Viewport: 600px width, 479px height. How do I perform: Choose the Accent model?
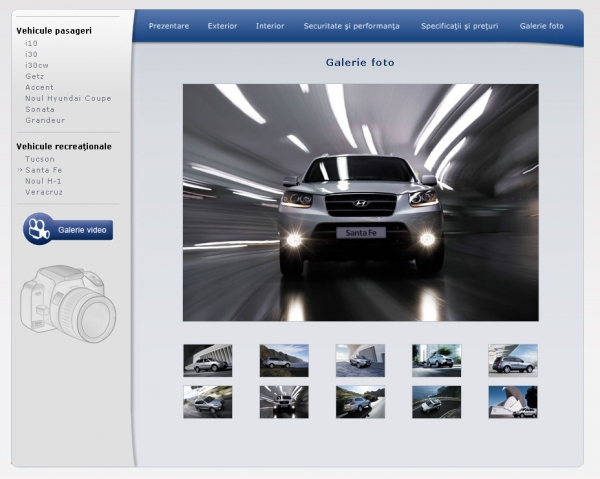(39, 87)
